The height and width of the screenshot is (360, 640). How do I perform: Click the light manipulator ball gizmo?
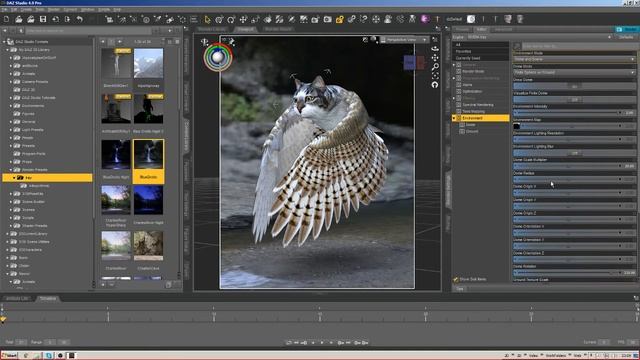pyautogui.click(x=218, y=58)
